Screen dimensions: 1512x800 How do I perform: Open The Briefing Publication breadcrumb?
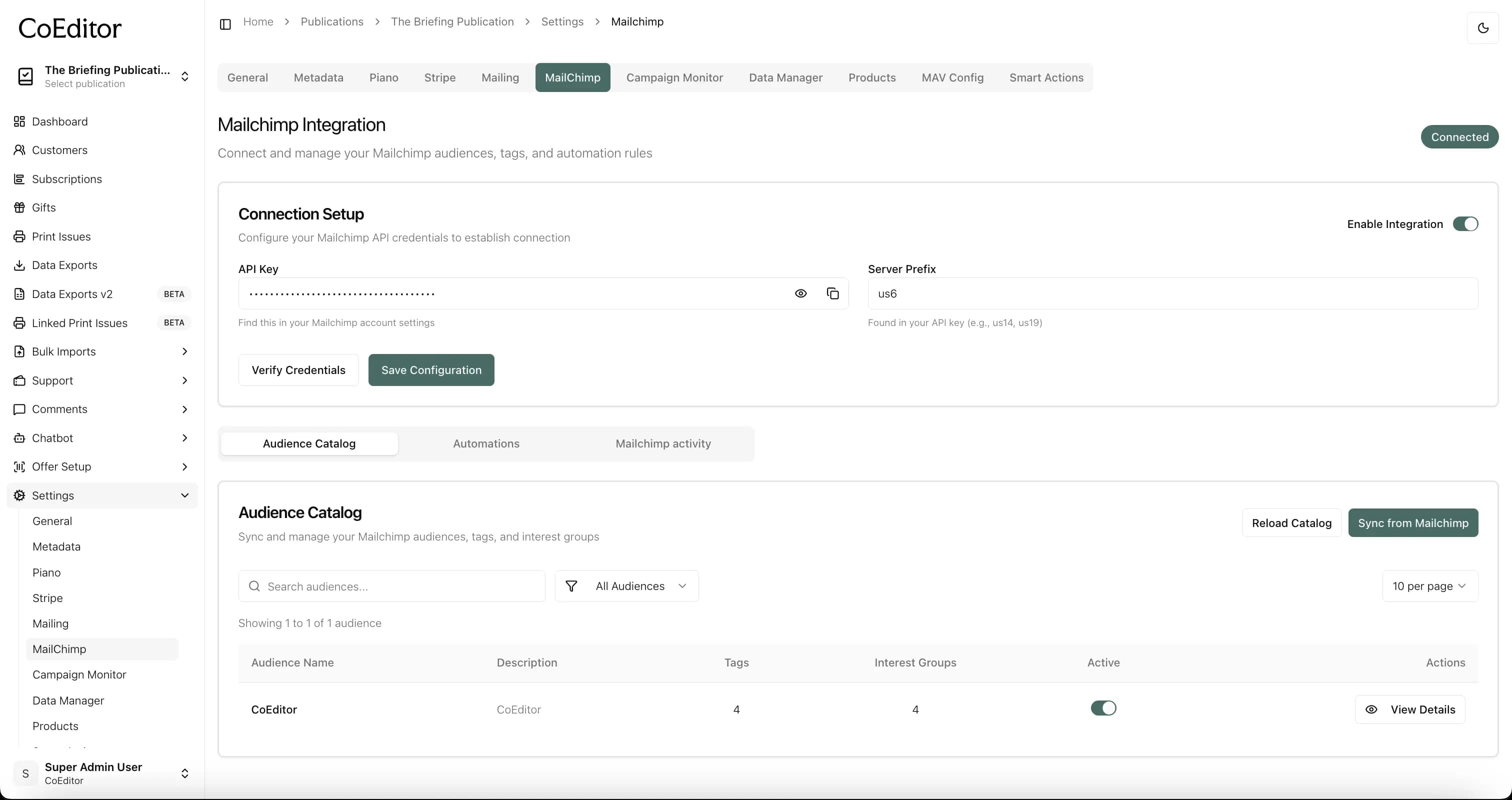[452, 21]
